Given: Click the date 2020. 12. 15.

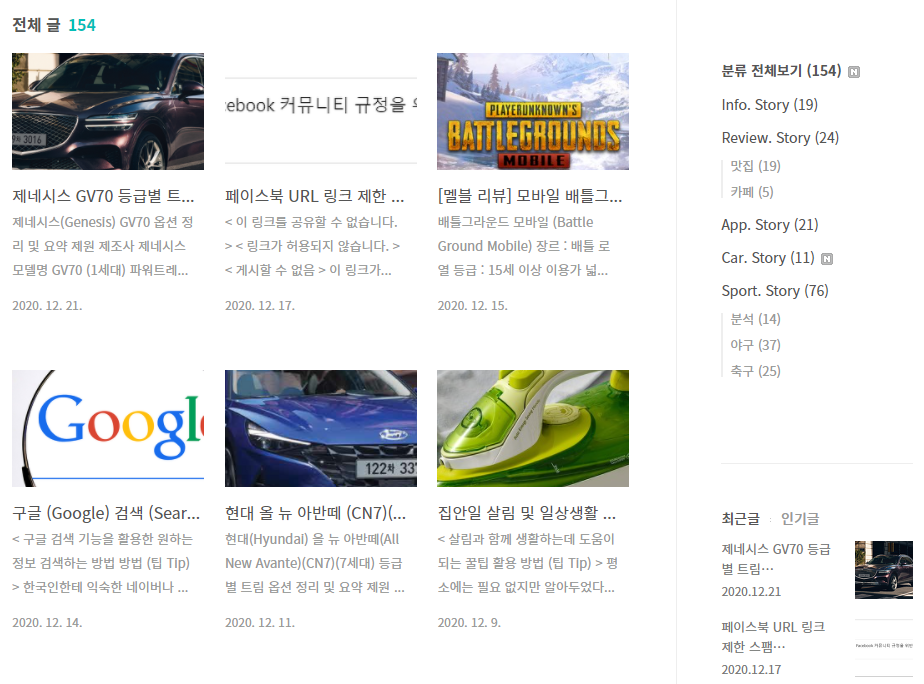Looking at the screenshot, I should [x=473, y=306].
